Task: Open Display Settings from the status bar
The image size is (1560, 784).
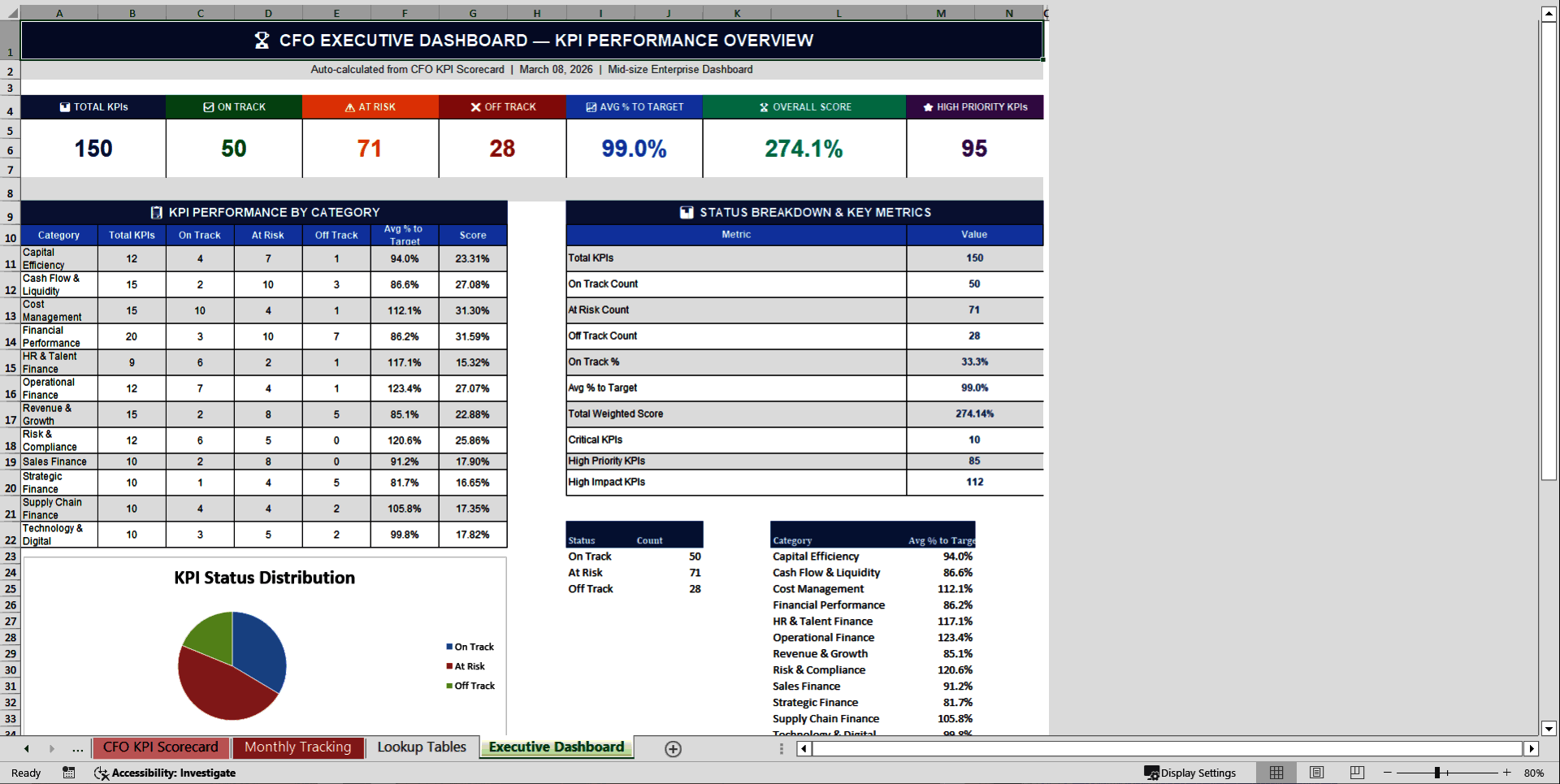Action: (1191, 773)
